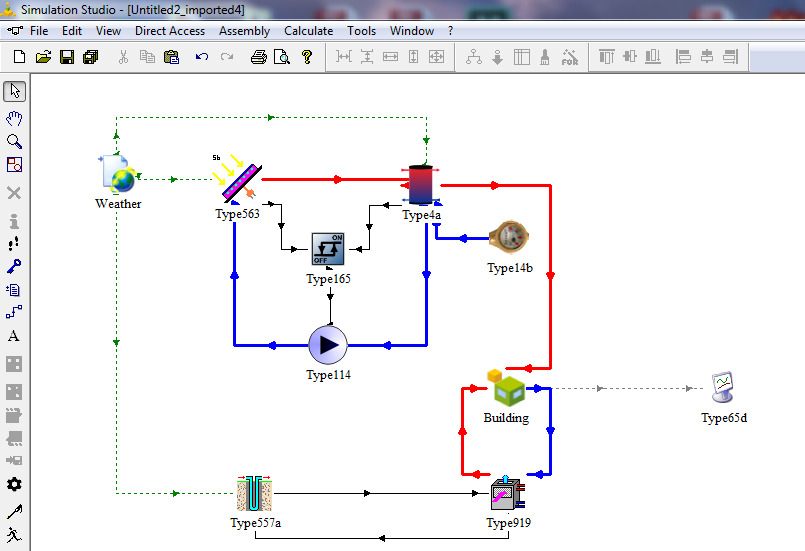Select the Building component icon

(x=507, y=388)
